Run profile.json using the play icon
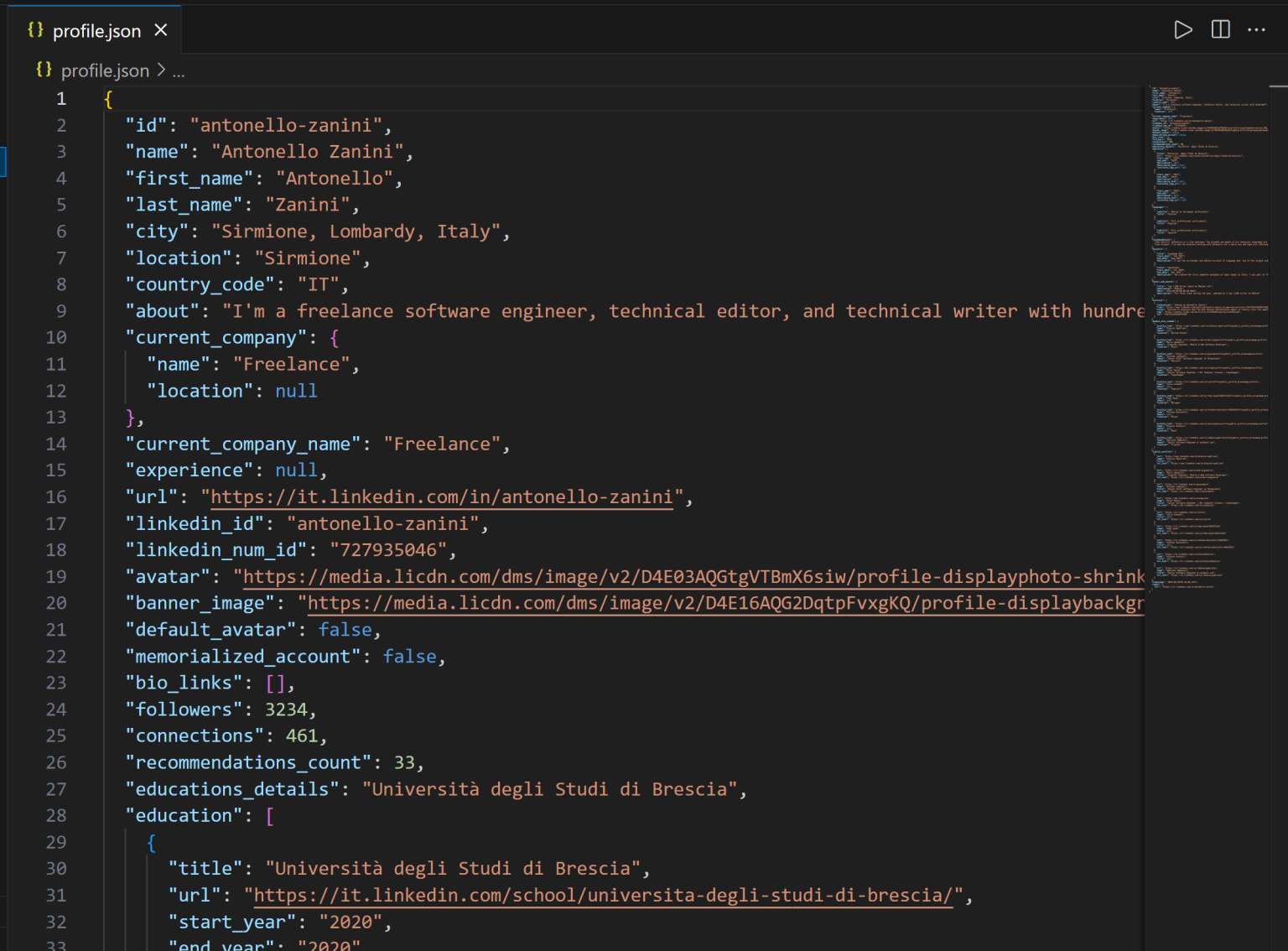Screen dimensions: 1288x951 coord(1182,29)
